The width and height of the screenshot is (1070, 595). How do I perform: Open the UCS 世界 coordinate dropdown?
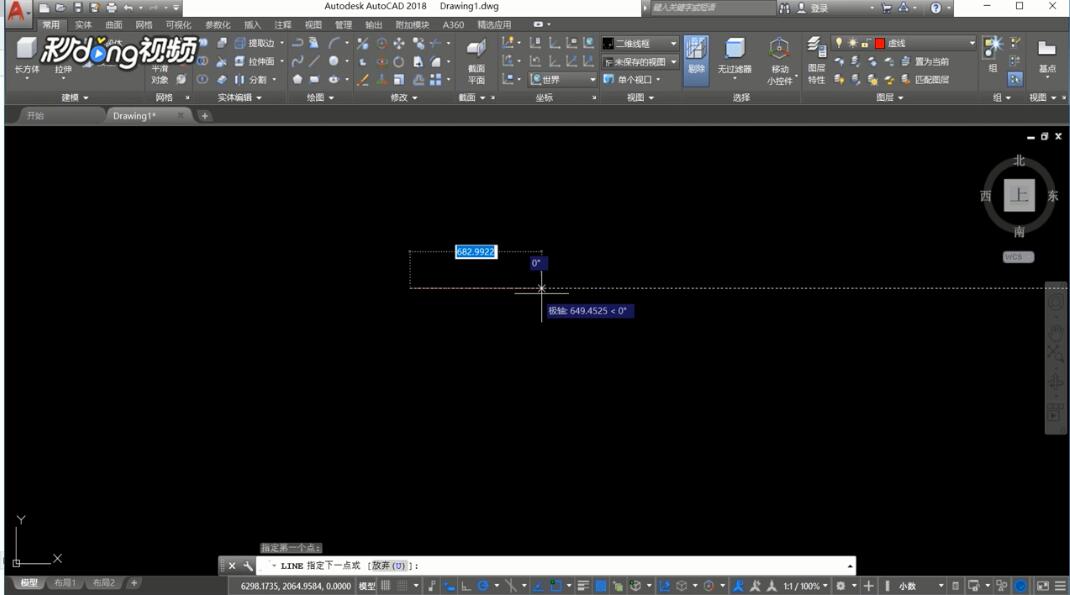point(563,79)
